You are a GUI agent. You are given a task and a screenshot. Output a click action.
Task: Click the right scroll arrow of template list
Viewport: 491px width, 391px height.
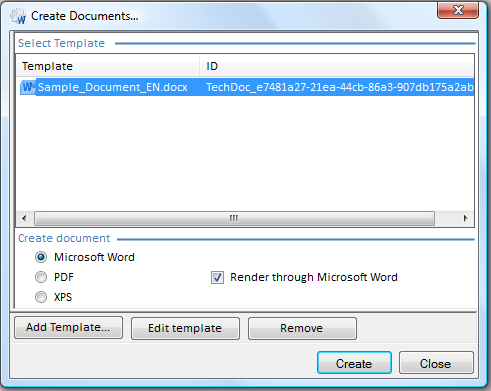[x=465, y=219]
